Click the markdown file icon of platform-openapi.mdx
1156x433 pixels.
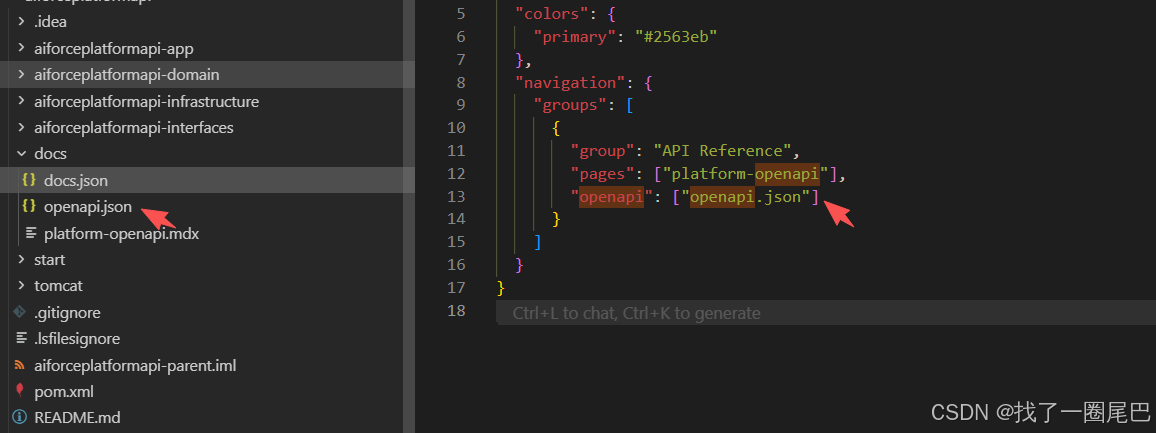point(29,233)
